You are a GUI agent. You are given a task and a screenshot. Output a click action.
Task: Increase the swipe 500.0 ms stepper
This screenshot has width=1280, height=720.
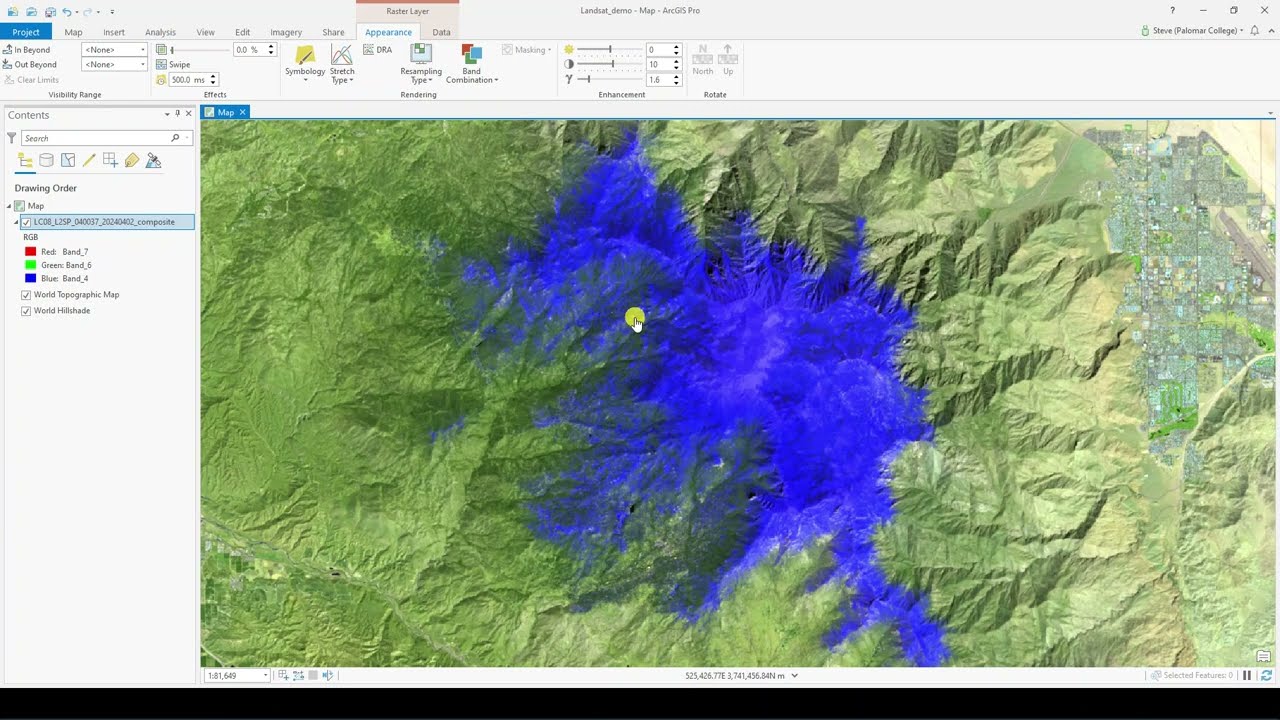tap(213, 76)
